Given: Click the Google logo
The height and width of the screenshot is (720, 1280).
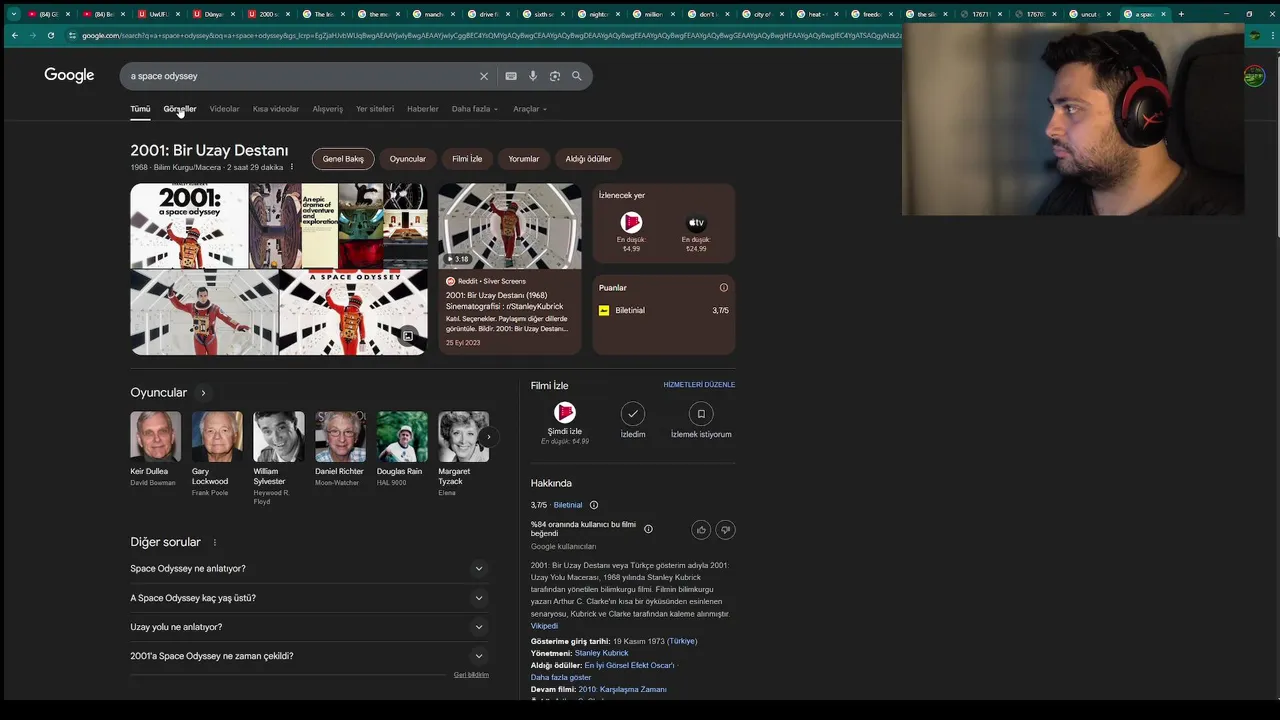Looking at the screenshot, I should 69,75.
